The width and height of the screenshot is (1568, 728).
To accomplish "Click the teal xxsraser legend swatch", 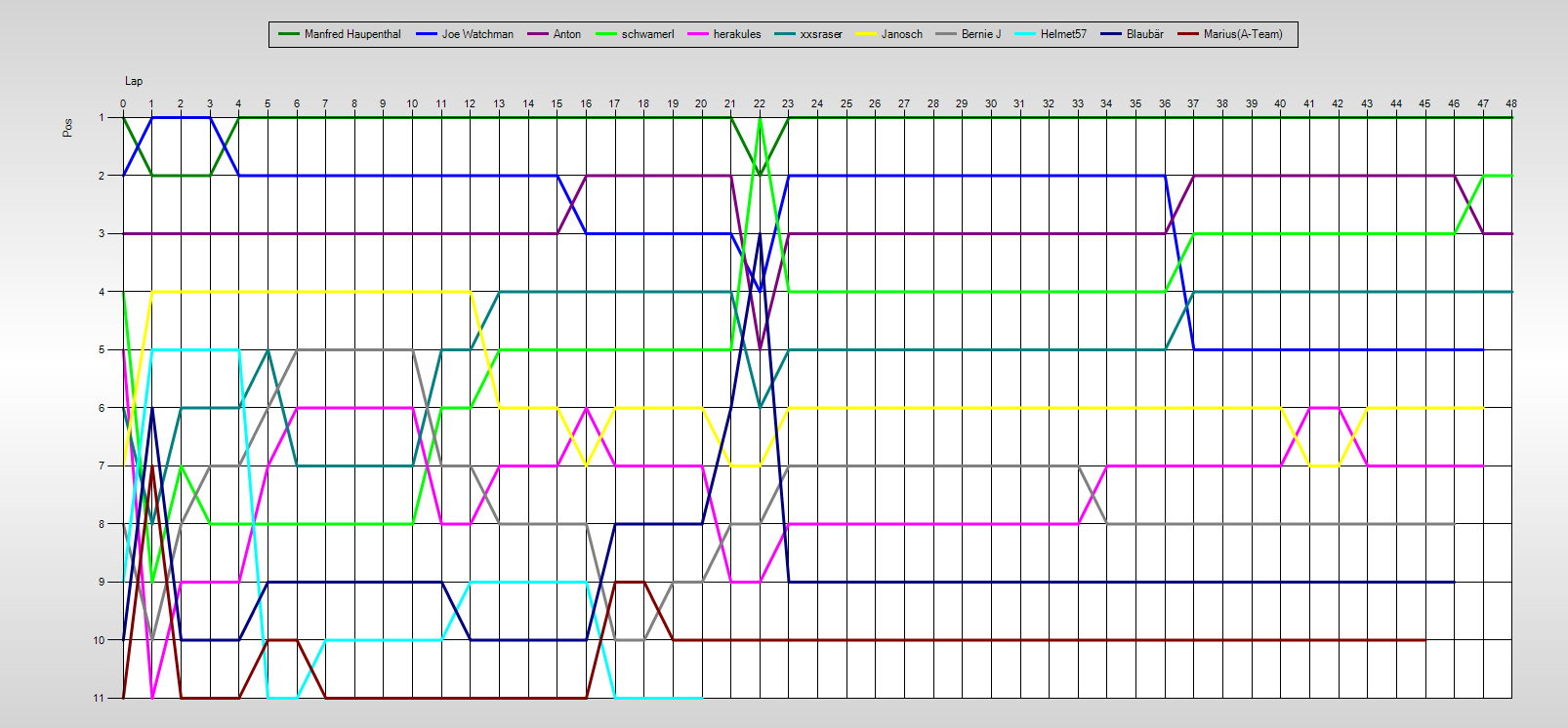I will (x=785, y=34).
